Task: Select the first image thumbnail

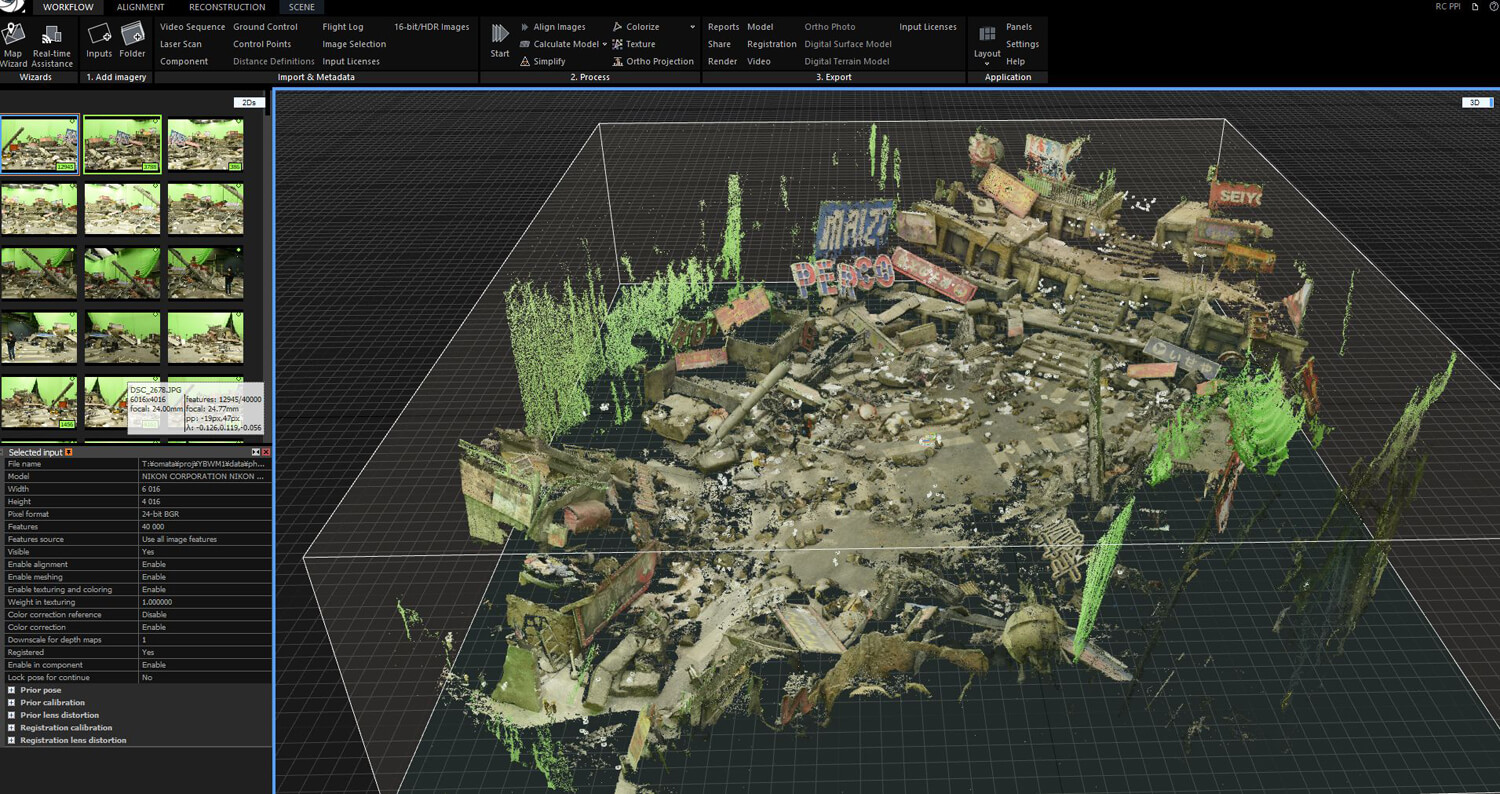Action: (x=39, y=145)
